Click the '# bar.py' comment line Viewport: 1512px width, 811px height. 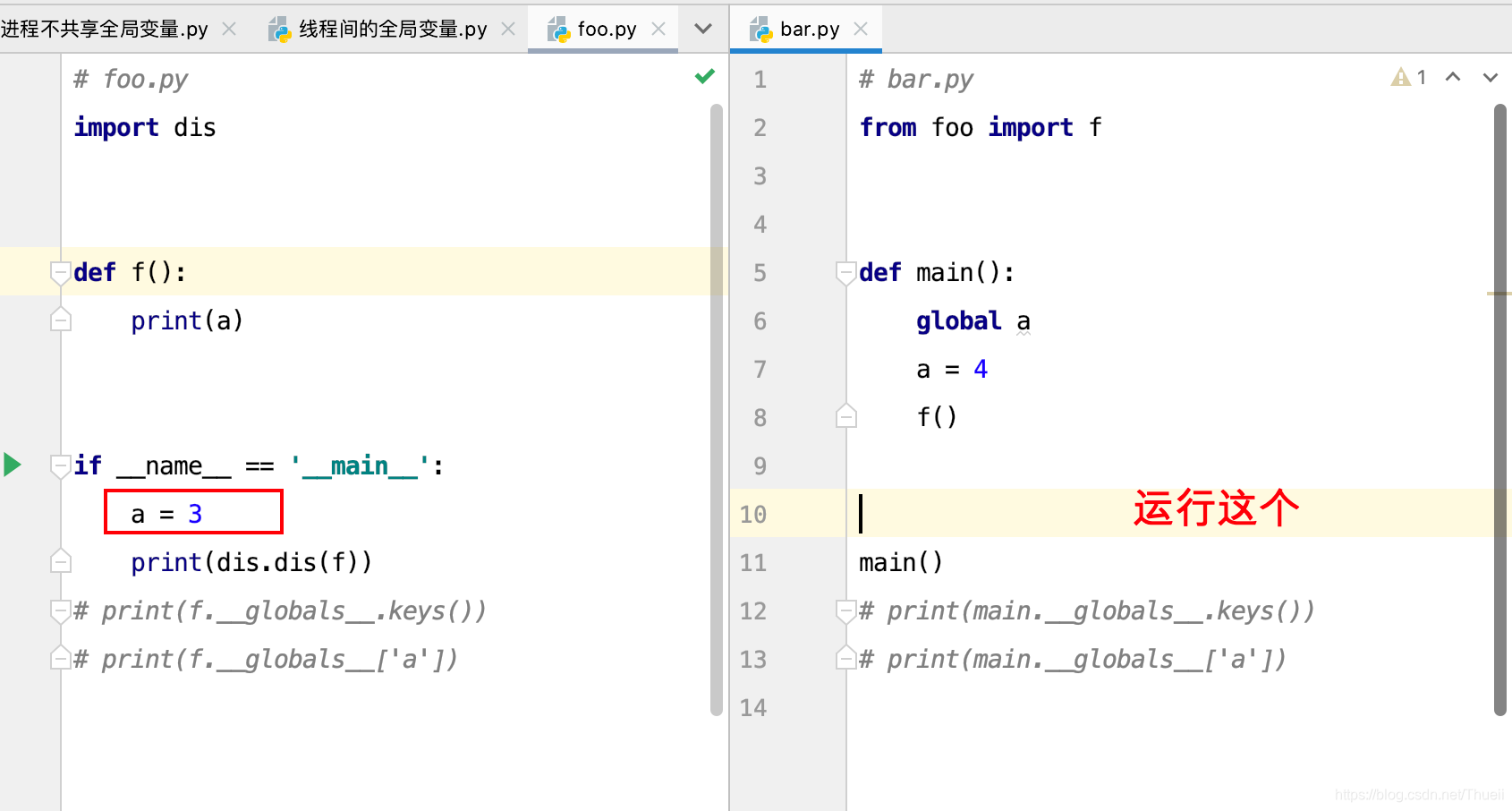[916, 80]
